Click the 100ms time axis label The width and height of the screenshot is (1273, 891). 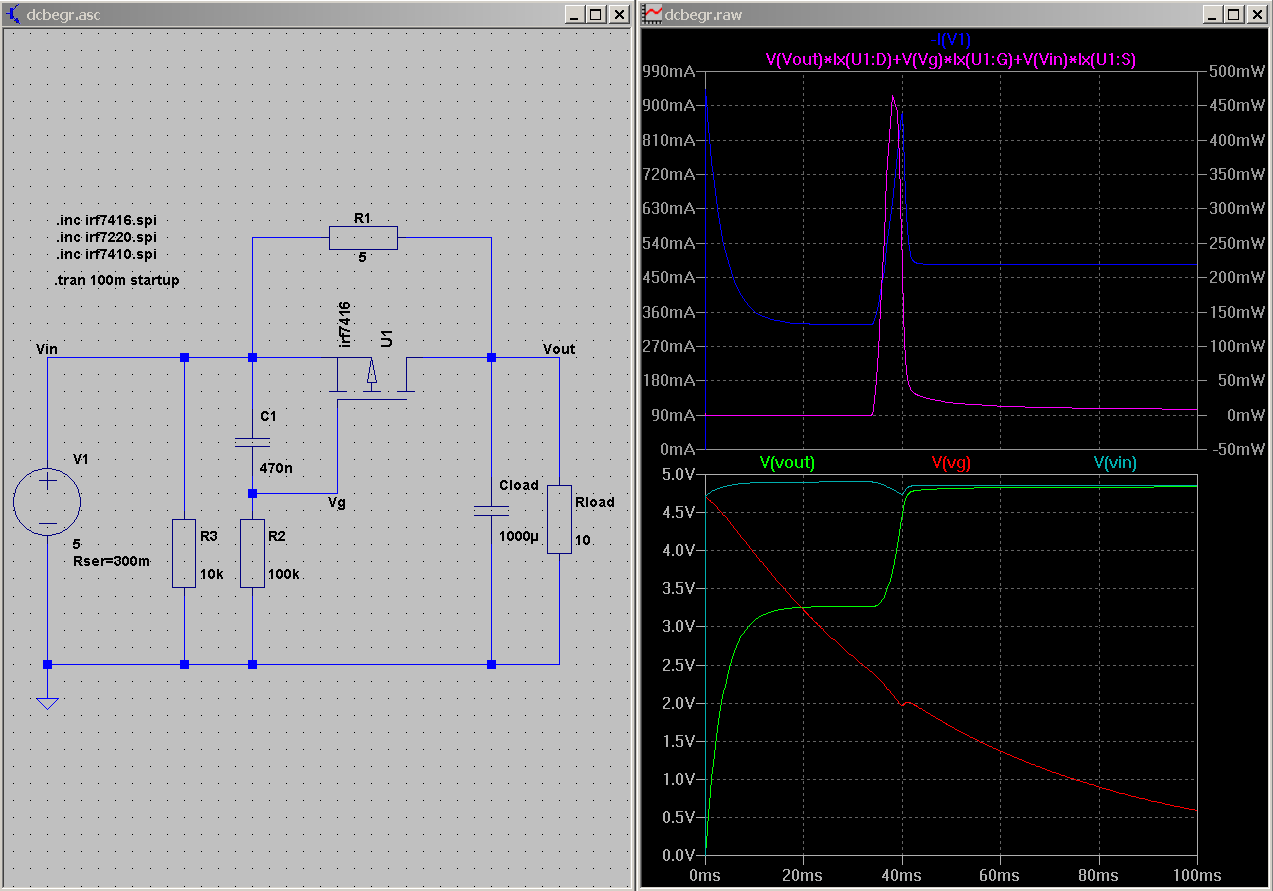click(1198, 875)
